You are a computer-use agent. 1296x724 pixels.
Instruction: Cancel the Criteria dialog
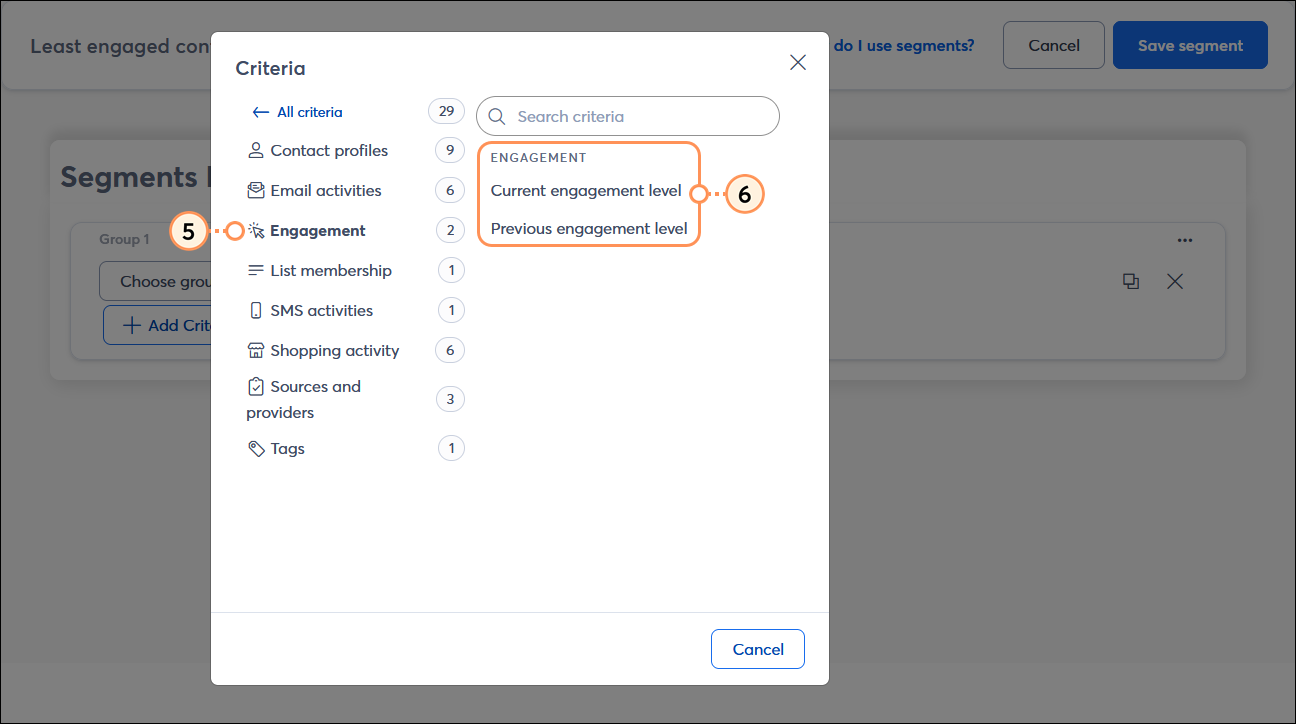pyautogui.click(x=758, y=649)
